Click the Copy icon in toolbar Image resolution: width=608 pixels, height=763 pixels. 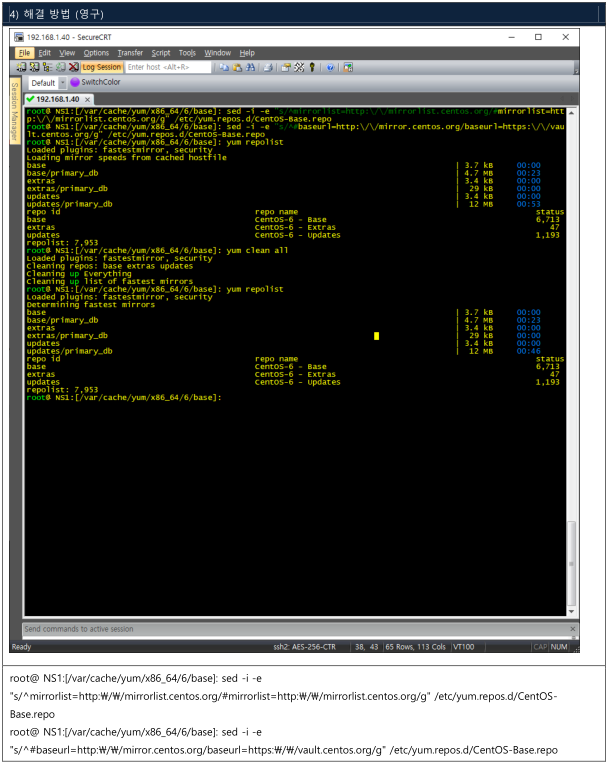click(224, 67)
